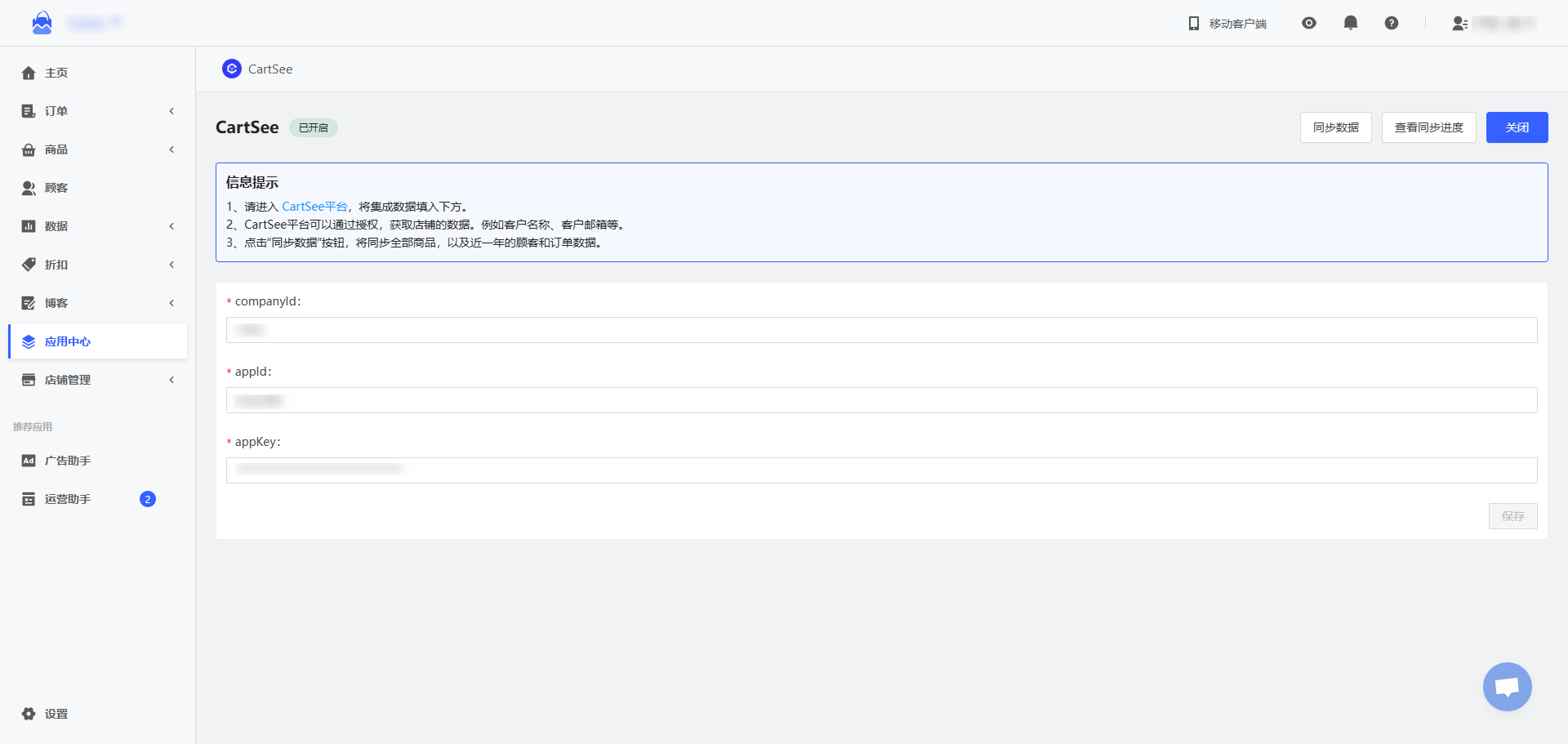The height and width of the screenshot is (744, 1568).
Task: Go to 主页 in sidebar
Action: click(98, 73)
